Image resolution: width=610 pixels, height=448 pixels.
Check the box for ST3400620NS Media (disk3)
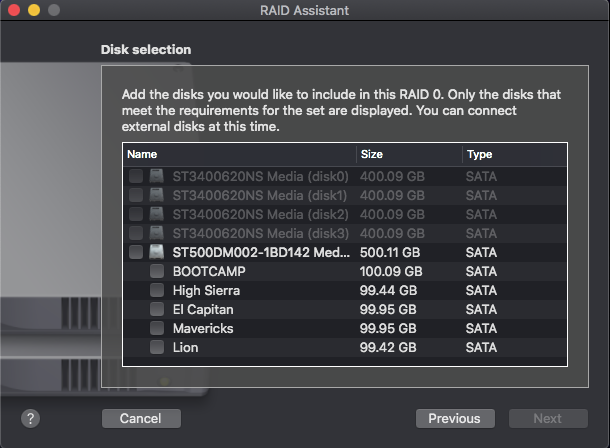[x=136, y=233]
